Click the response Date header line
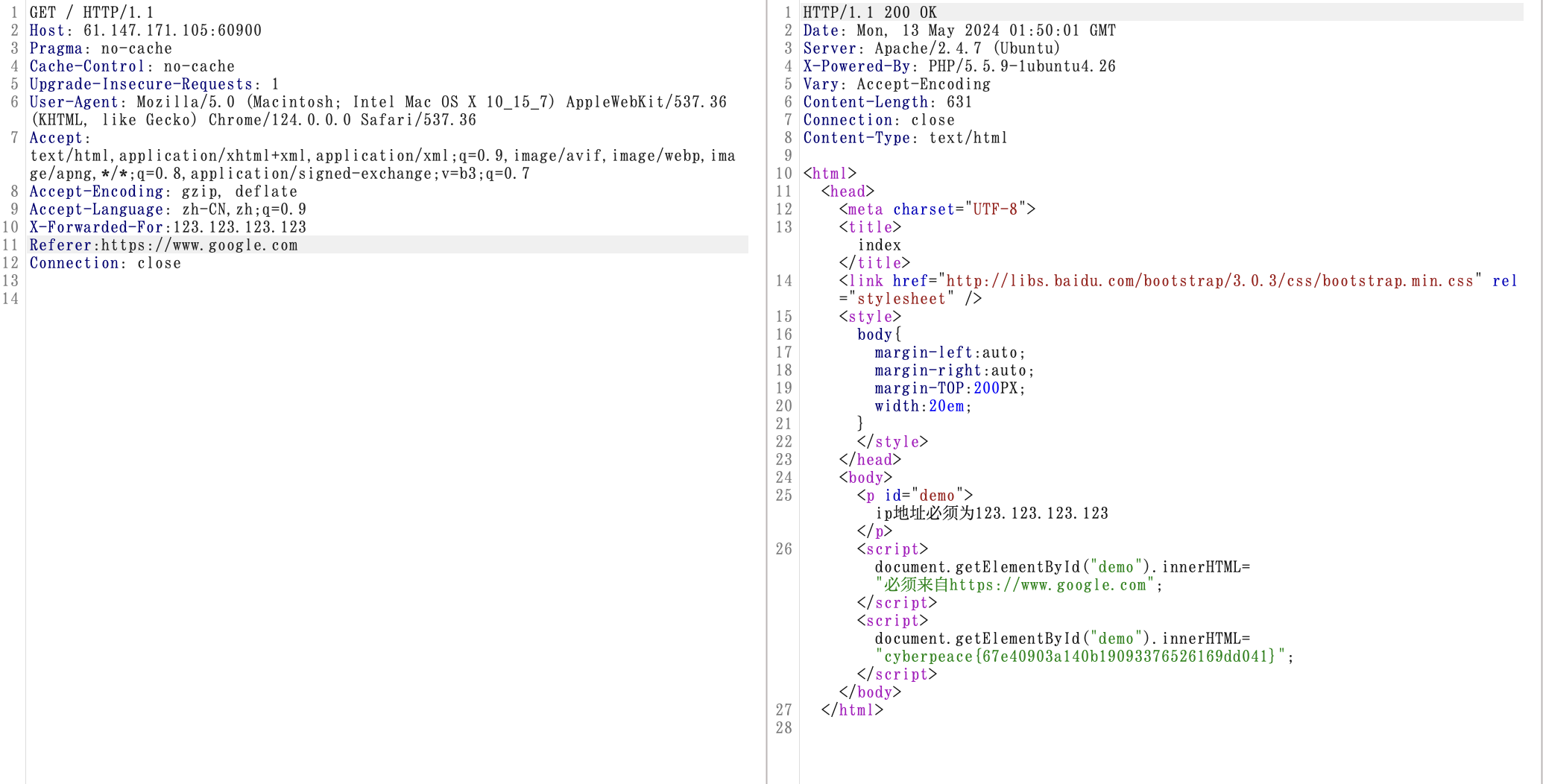 coord(959,31)
